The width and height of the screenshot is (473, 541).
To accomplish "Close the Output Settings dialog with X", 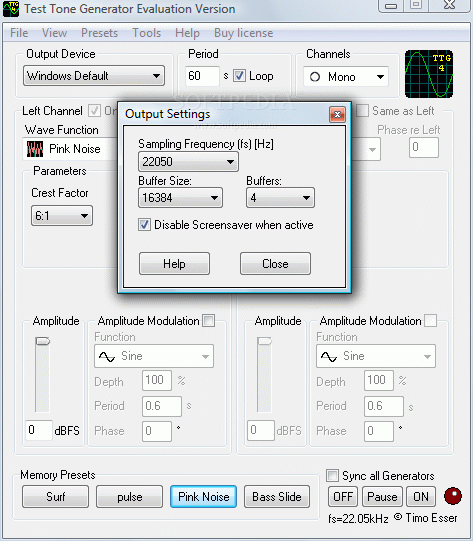I will tap(337, 114).
